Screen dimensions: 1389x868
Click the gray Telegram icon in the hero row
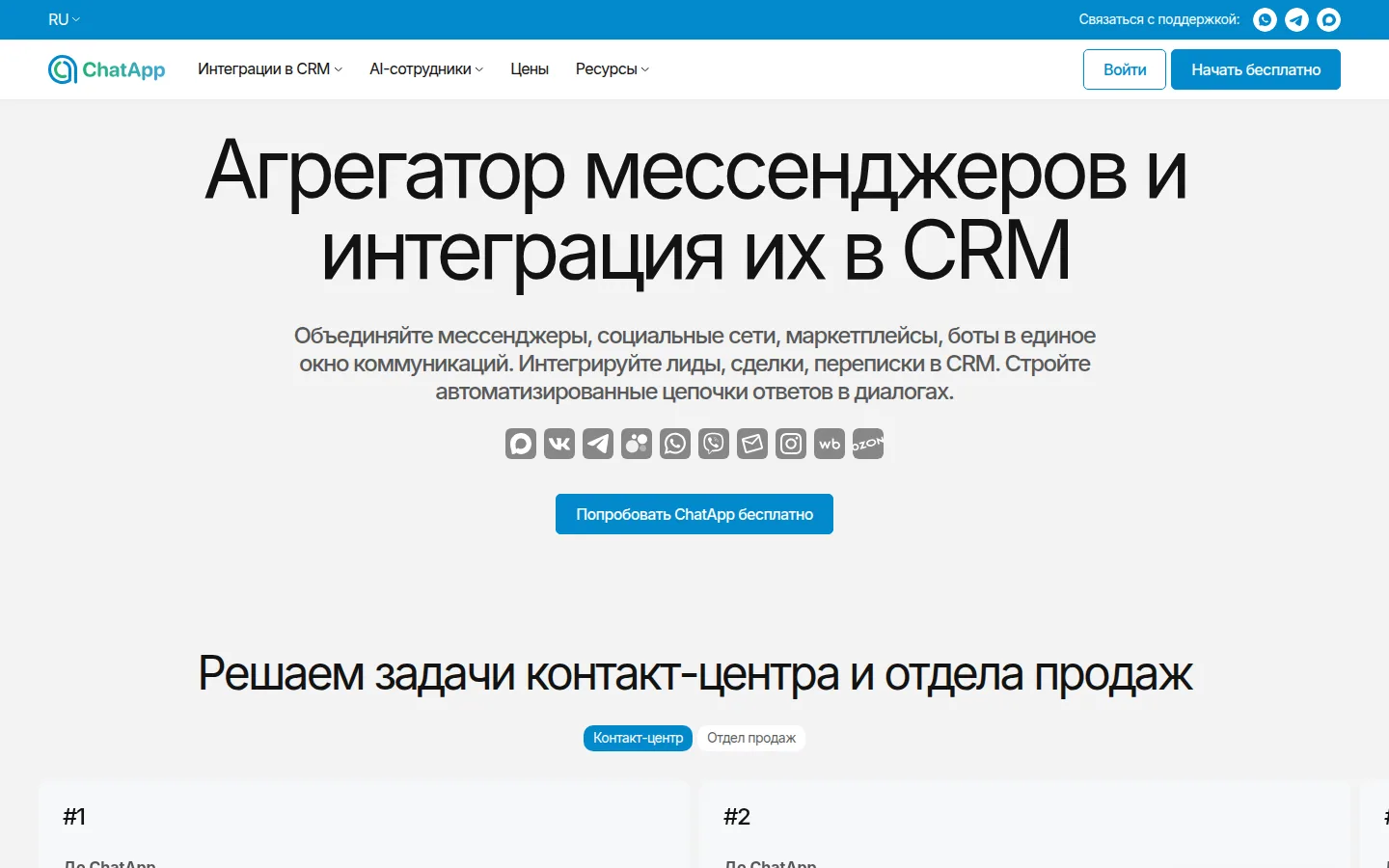coord(598,444)
